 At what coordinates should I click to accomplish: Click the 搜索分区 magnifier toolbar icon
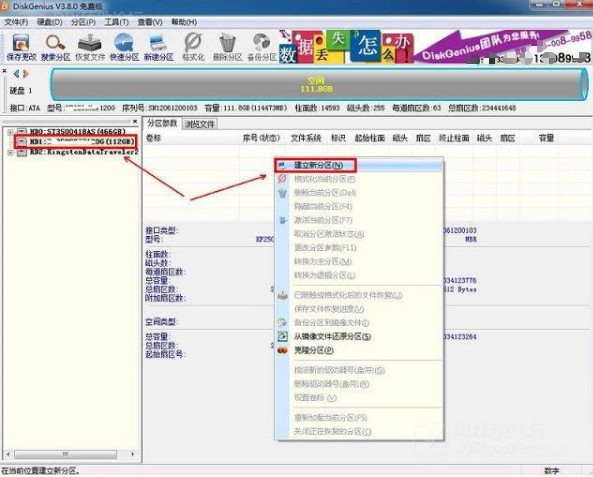(56, 47)
